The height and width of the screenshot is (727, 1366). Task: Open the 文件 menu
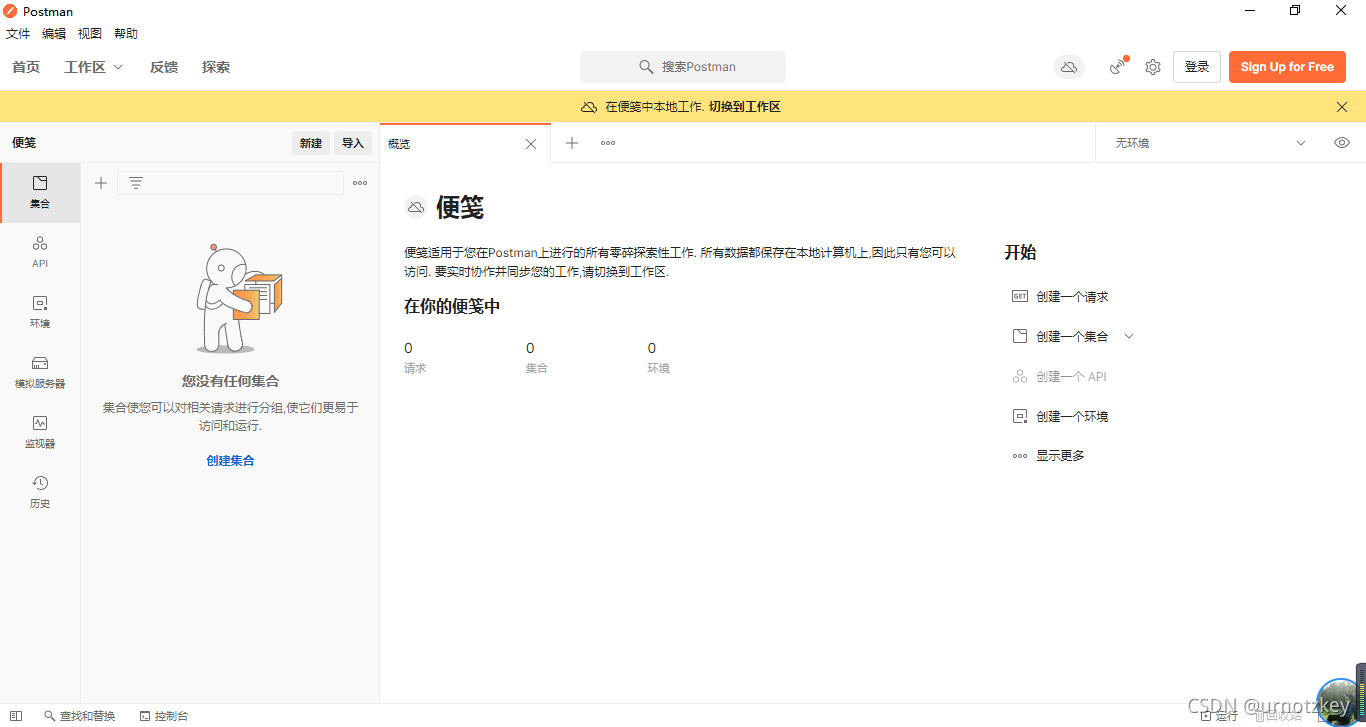(x=18, y=33)
